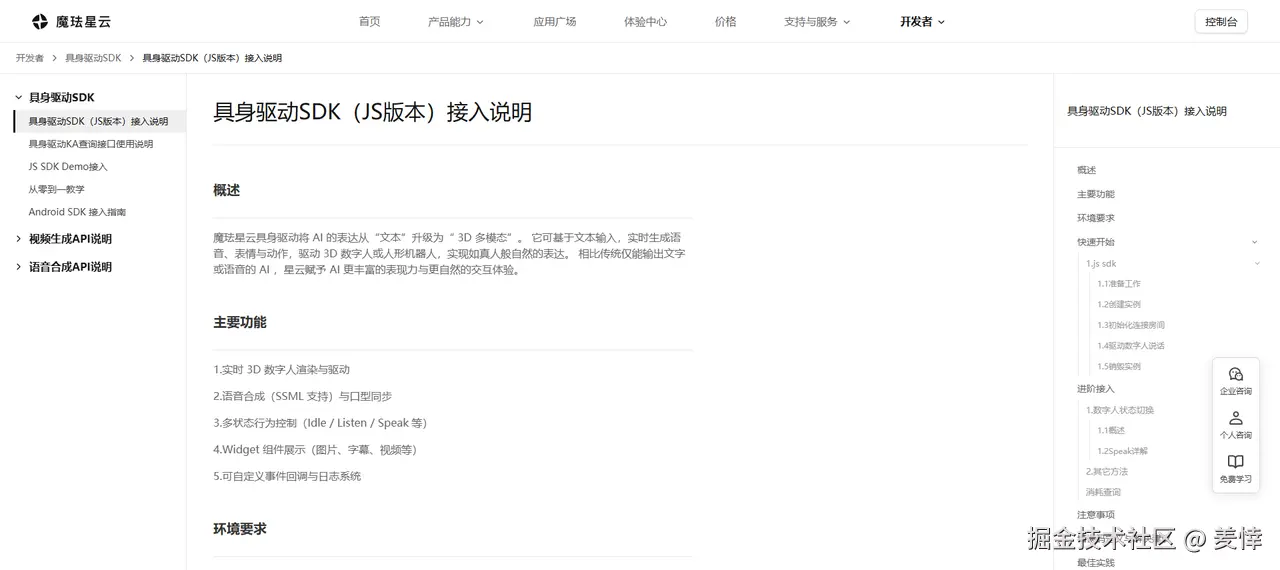The width and height of the screenshot is (1280, 570).
Task: Open Android SDK 接入指南 sidebar item
Action: pos(77,212)
